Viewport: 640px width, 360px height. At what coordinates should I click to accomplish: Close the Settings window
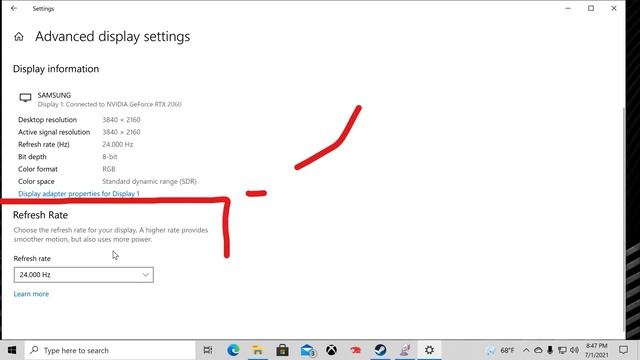pyautogui.click(x=613, y=8)
